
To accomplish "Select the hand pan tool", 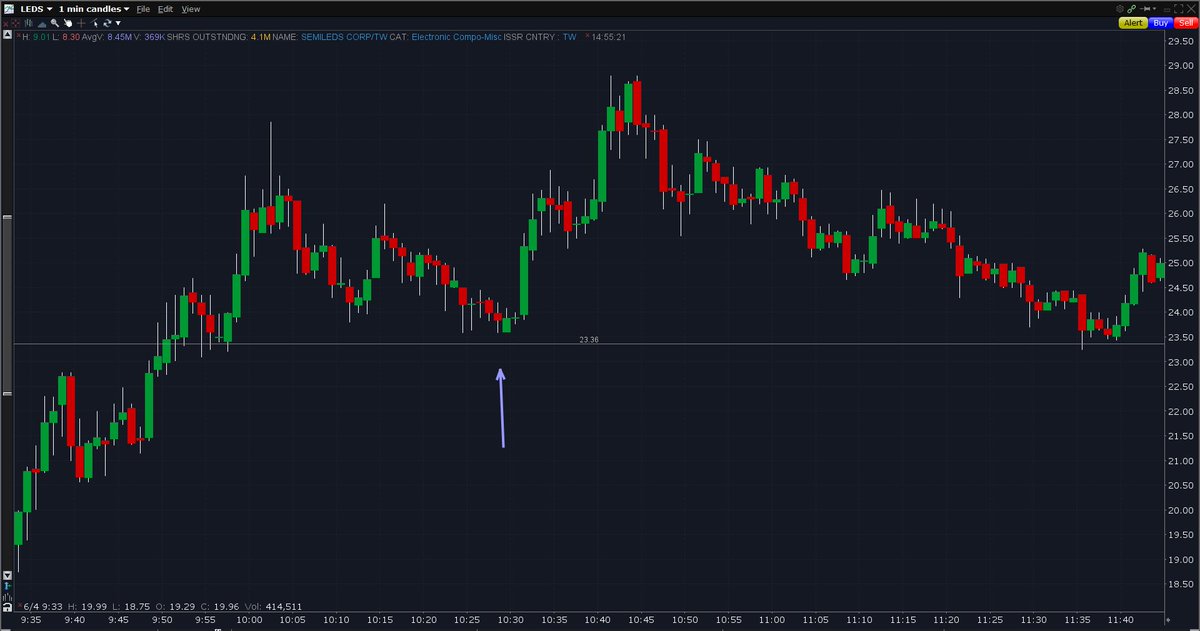I will (x=68, y=23).
